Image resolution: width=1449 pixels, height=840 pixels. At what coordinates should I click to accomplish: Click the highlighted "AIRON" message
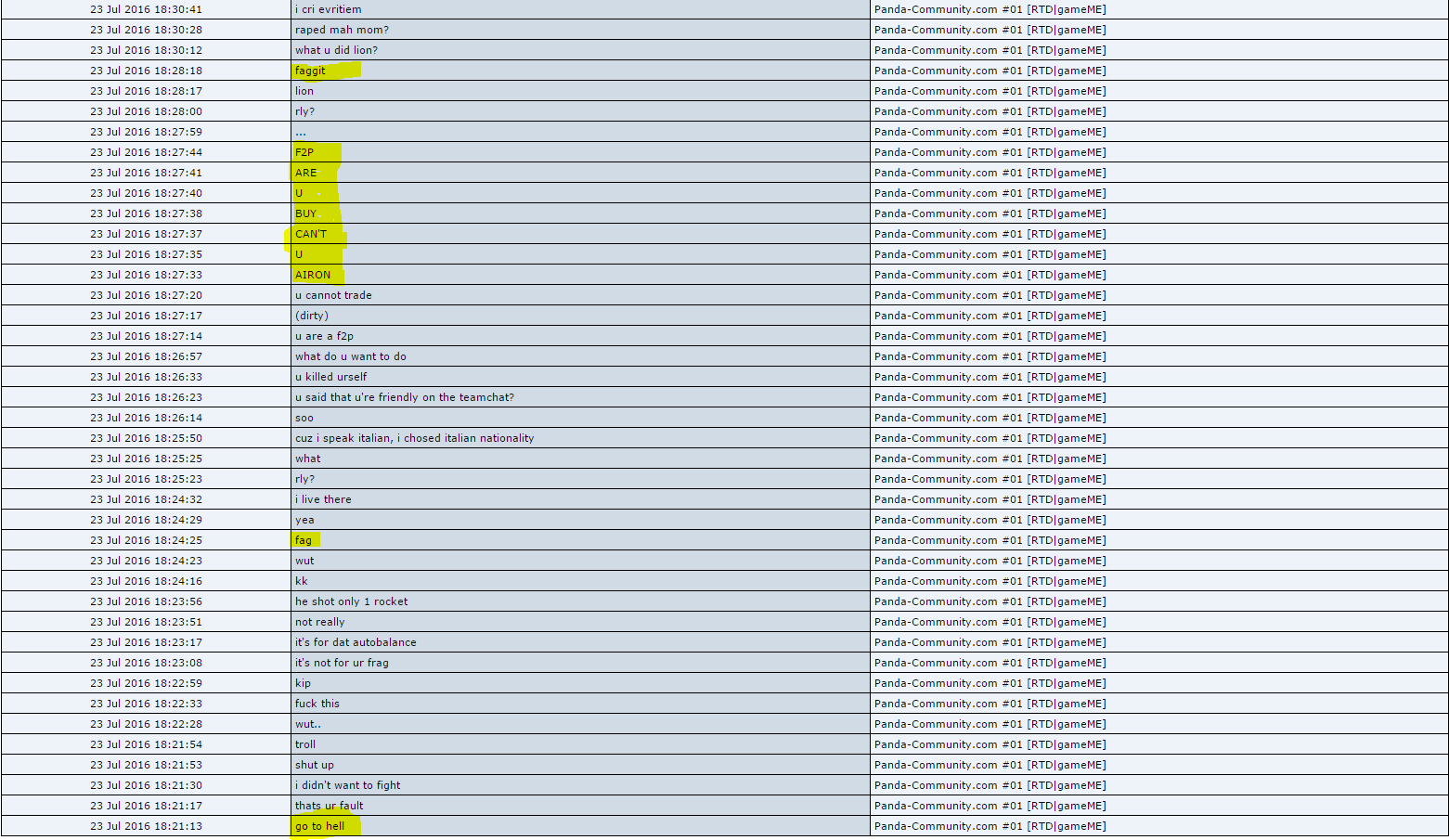coord(313,275)
